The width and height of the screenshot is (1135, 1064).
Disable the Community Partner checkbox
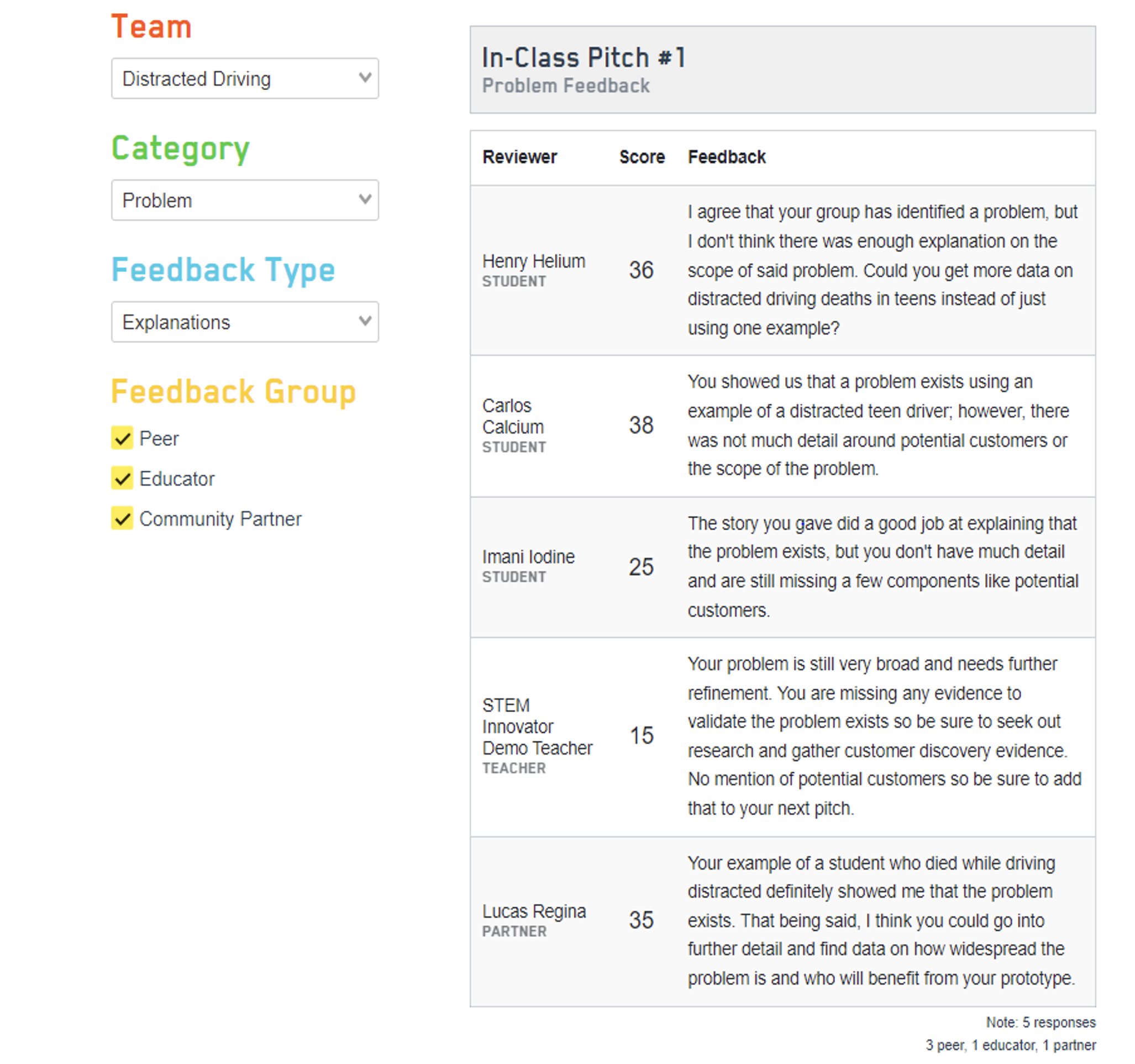pyautogui.click(x=122, y=518)
